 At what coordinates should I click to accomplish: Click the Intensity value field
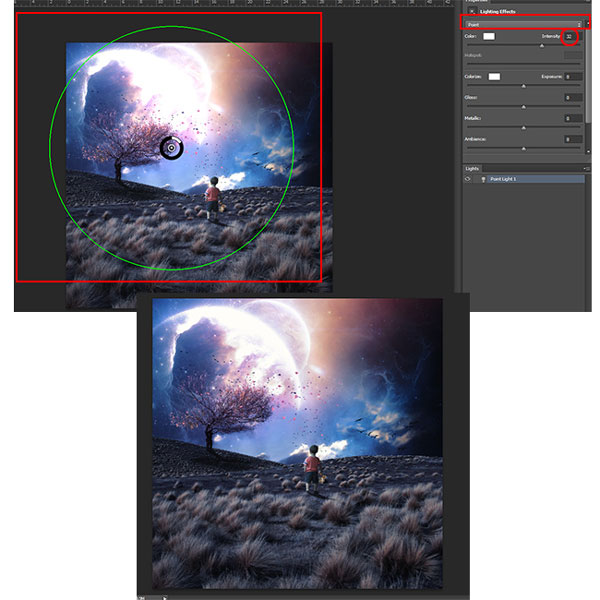coord(572,36)
